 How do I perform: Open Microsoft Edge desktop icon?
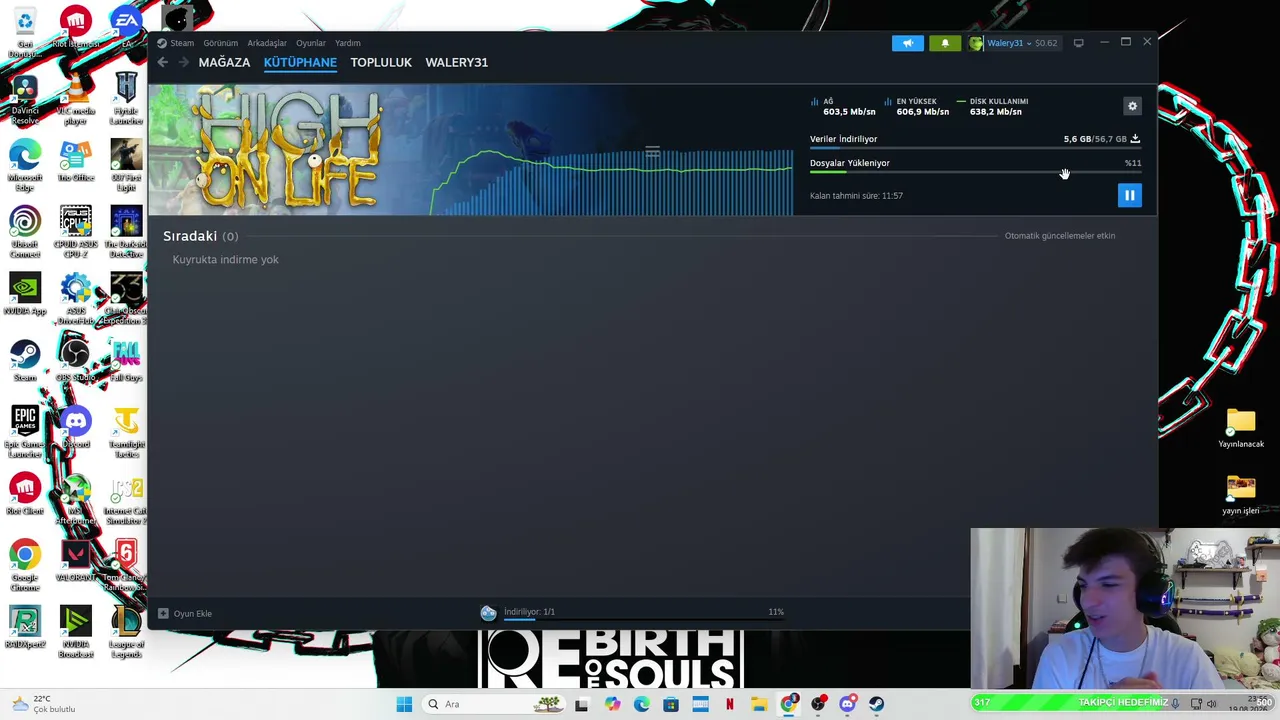pos(25,166)
